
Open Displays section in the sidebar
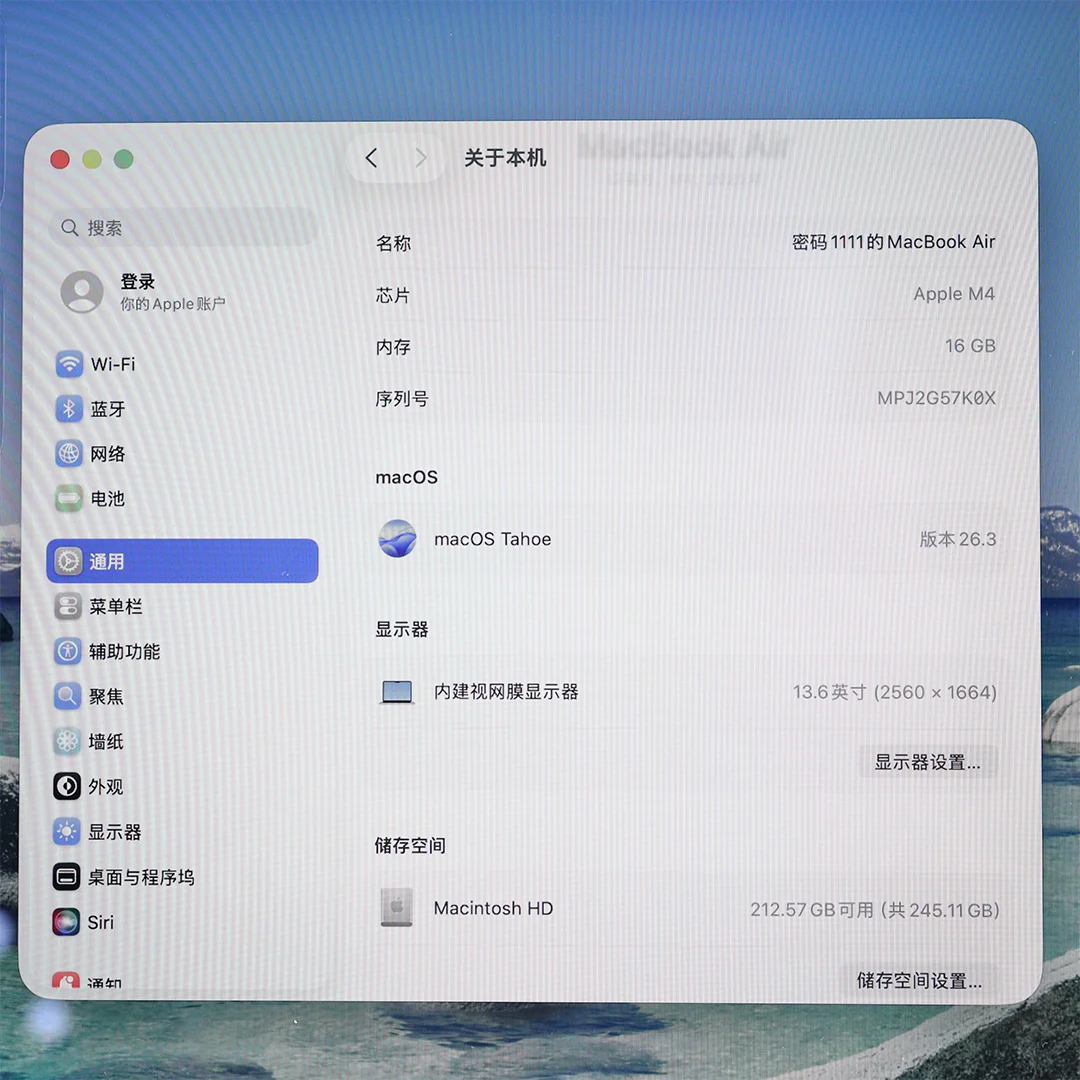[114, 832]
